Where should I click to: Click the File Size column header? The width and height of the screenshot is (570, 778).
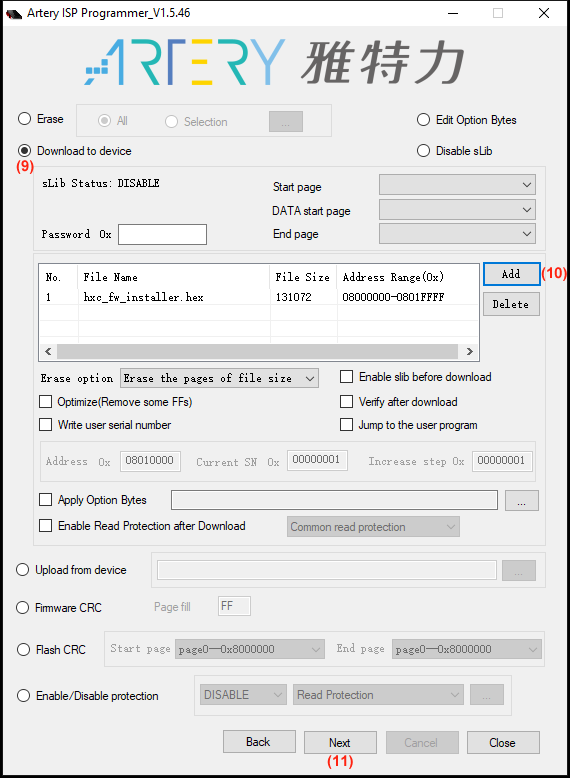point(303,277)
